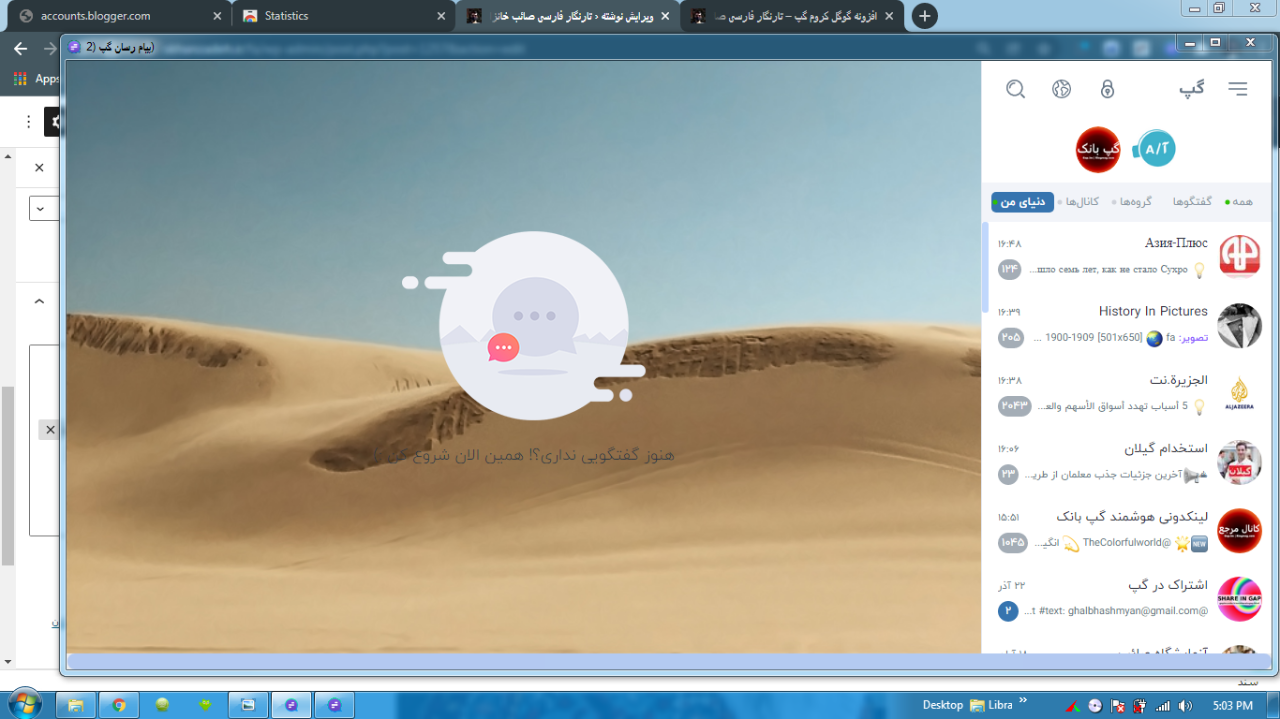The height and width of the screenshot is (719, 1280).
Task: Click the search magnifier icon in Gap
Action: [x=1016, y=89]
